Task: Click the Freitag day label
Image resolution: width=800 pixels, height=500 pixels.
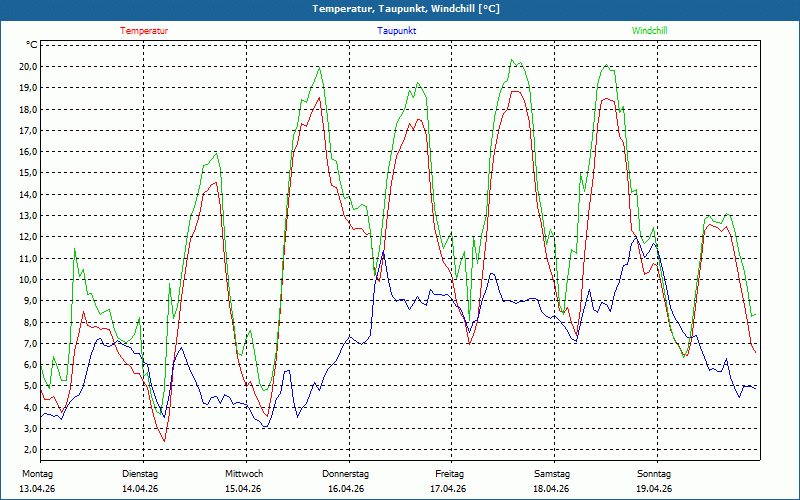Action: [449, 473]
